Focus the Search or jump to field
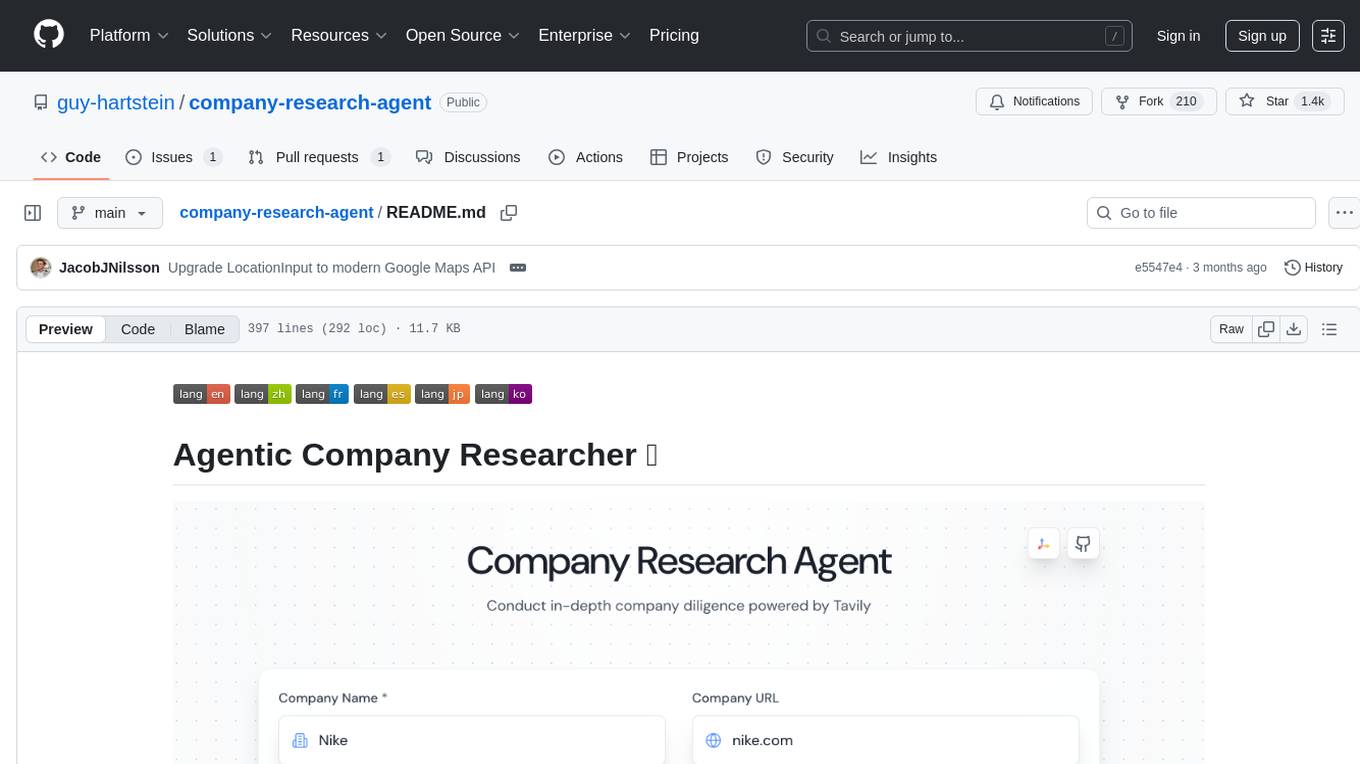This screenshot has height=764, width=1360. 970,36
